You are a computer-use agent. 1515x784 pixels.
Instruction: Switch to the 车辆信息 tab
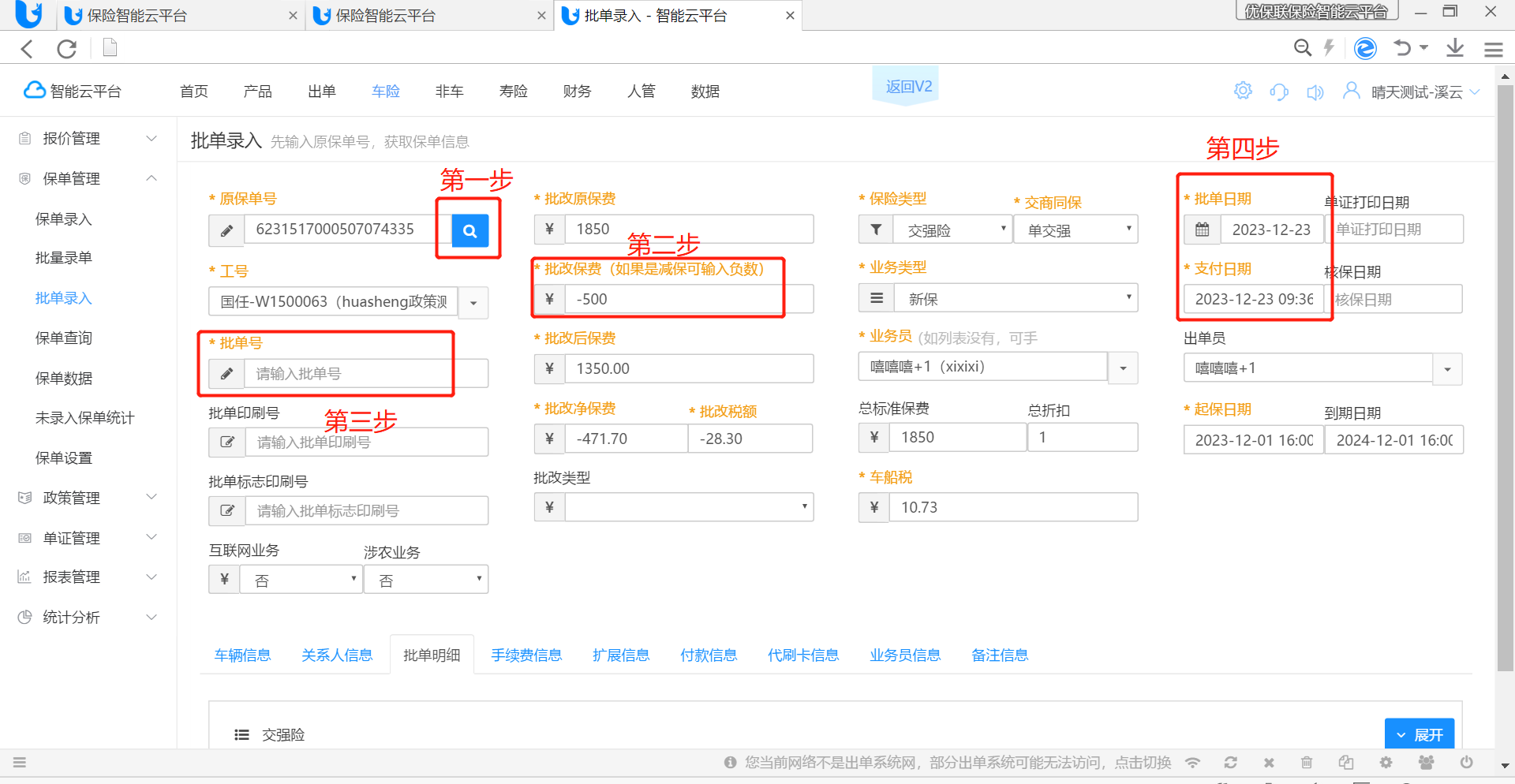(242, 655)
